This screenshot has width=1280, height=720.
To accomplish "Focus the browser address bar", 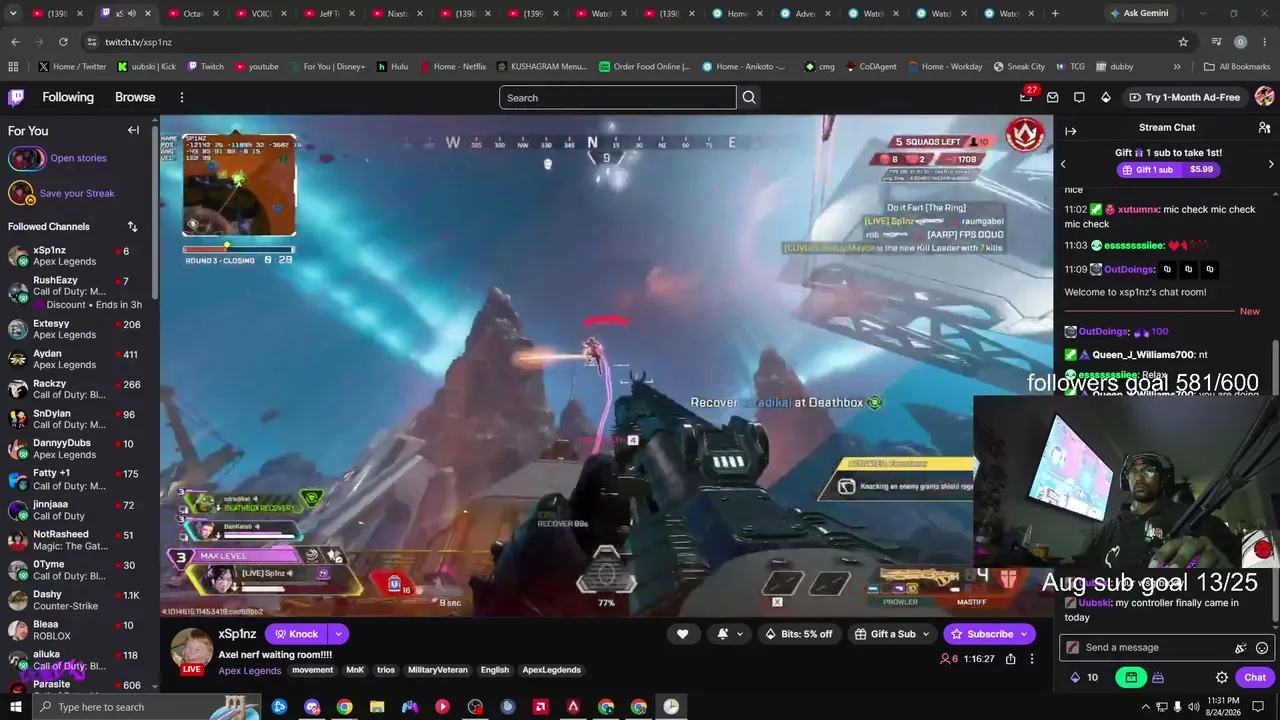I will [x=630, y=42].
